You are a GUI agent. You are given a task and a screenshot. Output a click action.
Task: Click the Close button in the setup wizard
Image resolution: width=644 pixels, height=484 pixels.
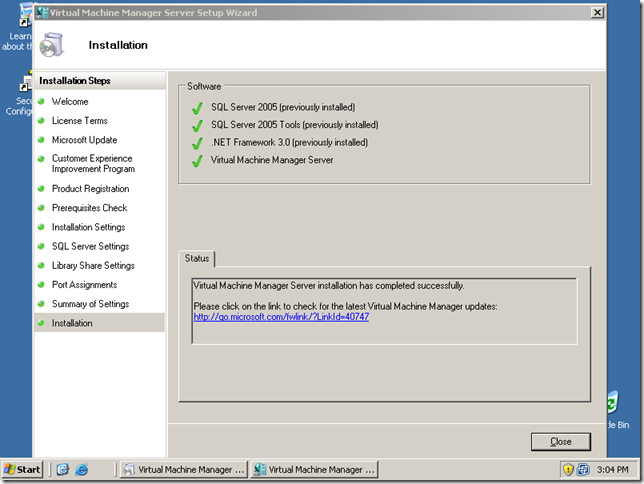tap(561, 442)
